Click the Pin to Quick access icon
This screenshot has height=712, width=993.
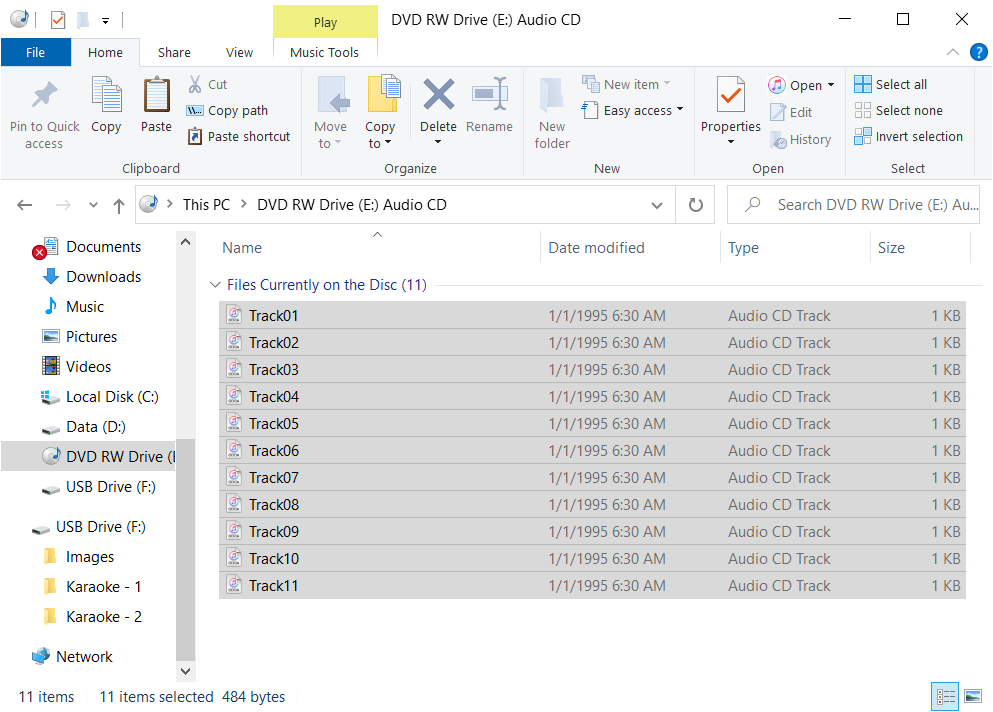tap(44, 96)
